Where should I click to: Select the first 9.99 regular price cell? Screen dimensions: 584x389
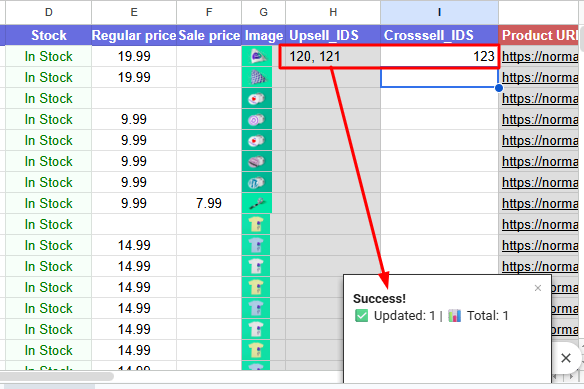(134, 119)
